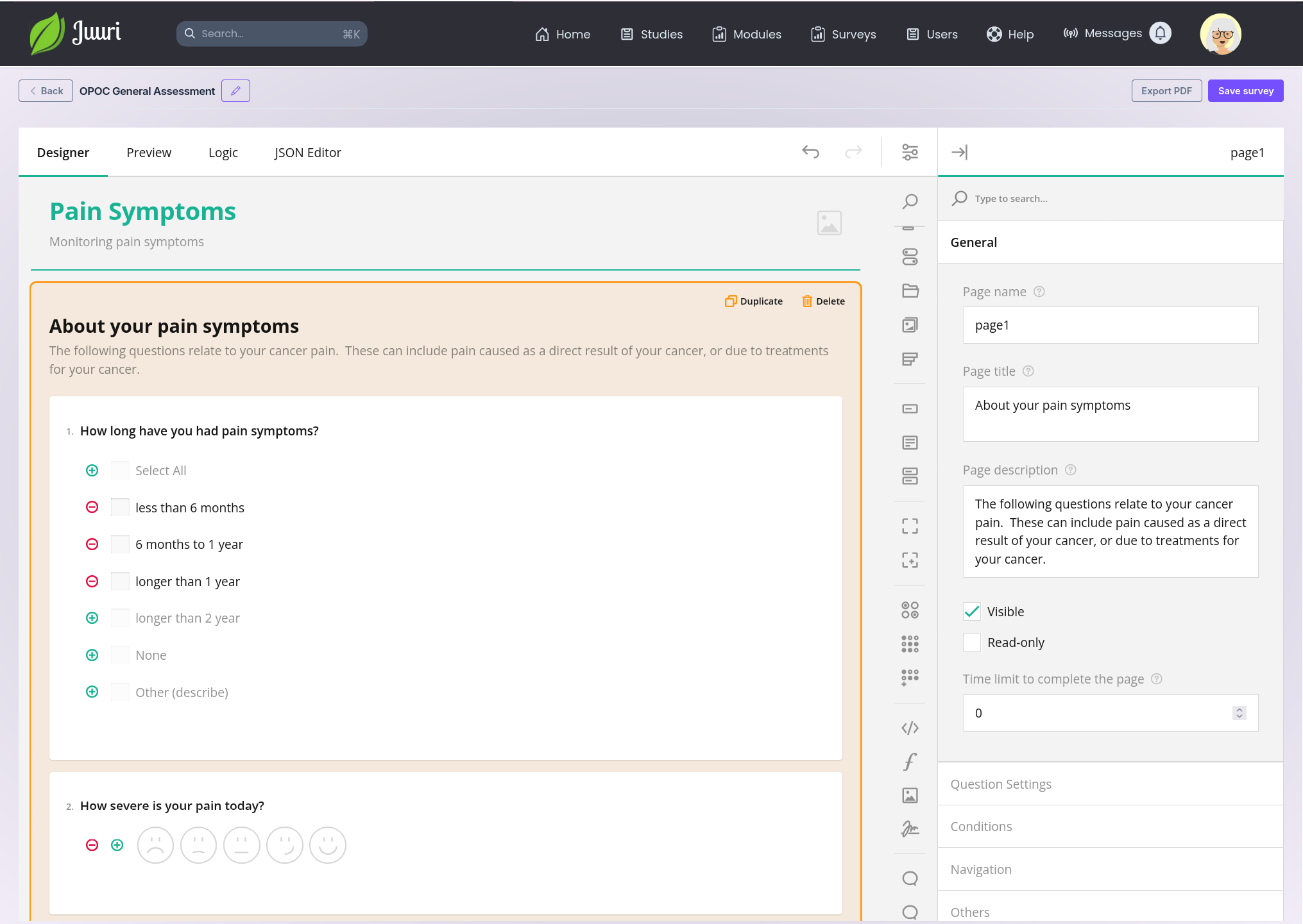Remove the 'longer than 1 year' choice
This screenshot has height=924, width=1303.
tap(92, 581)
